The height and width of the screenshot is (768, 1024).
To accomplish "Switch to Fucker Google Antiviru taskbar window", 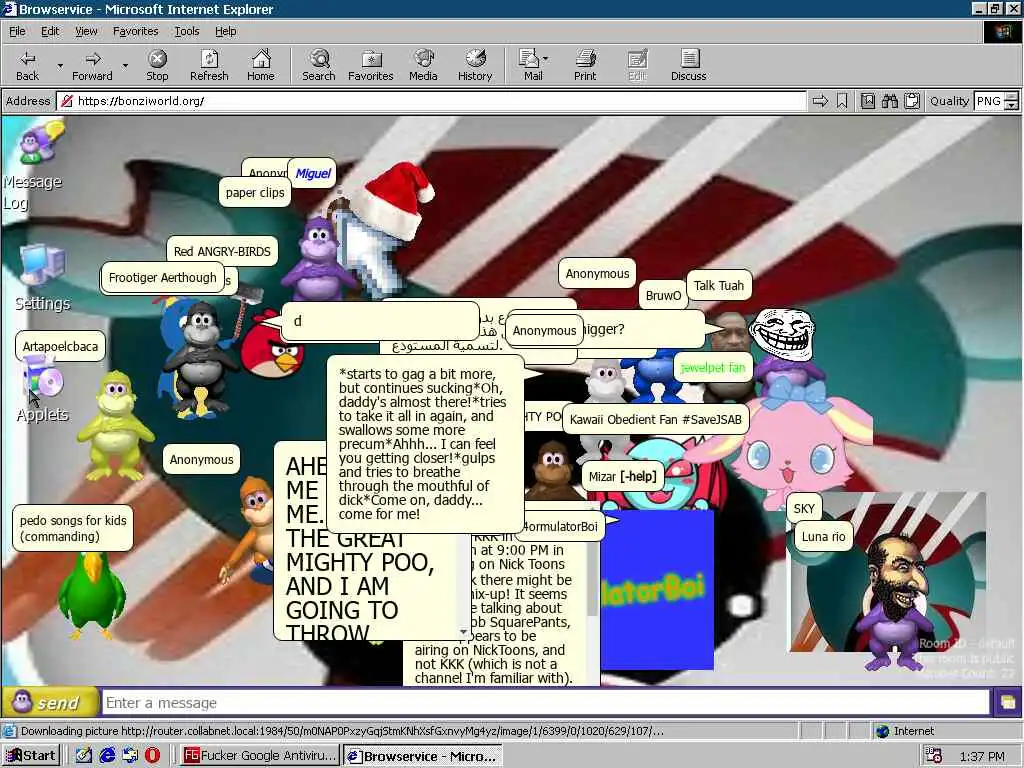I will (x=259, y=756).
